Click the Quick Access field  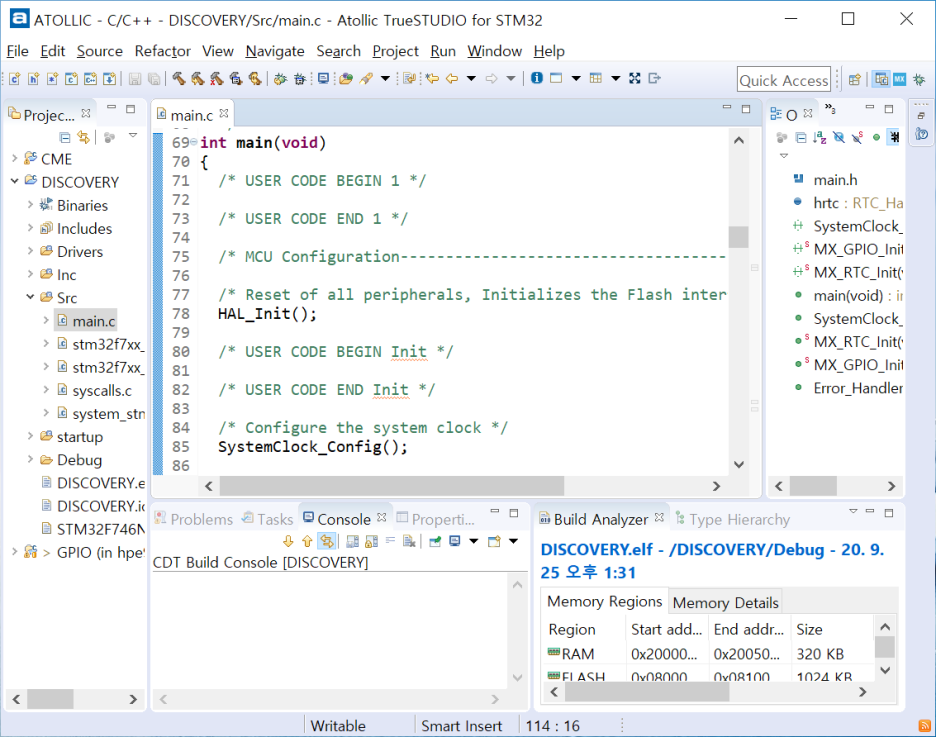tap(784, 80)
